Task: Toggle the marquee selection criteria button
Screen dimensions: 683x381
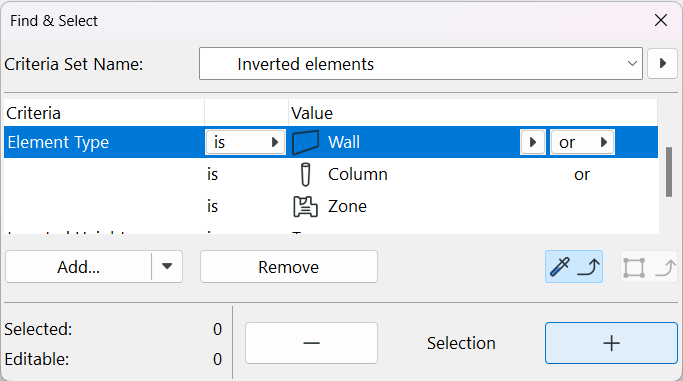Action: pyautogui.click(x=649, y=266)
